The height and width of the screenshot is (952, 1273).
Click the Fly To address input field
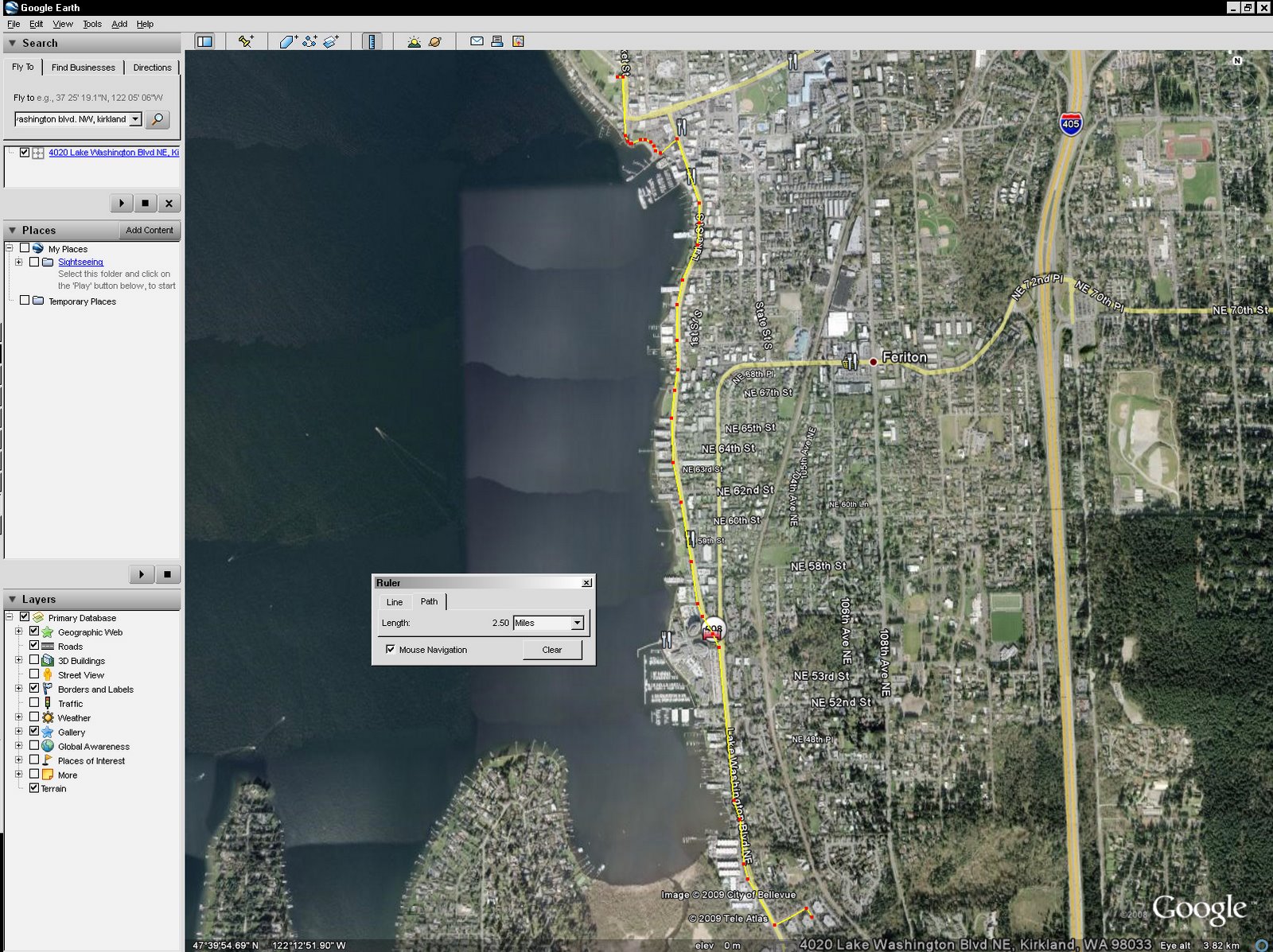[x=72, y=119]
